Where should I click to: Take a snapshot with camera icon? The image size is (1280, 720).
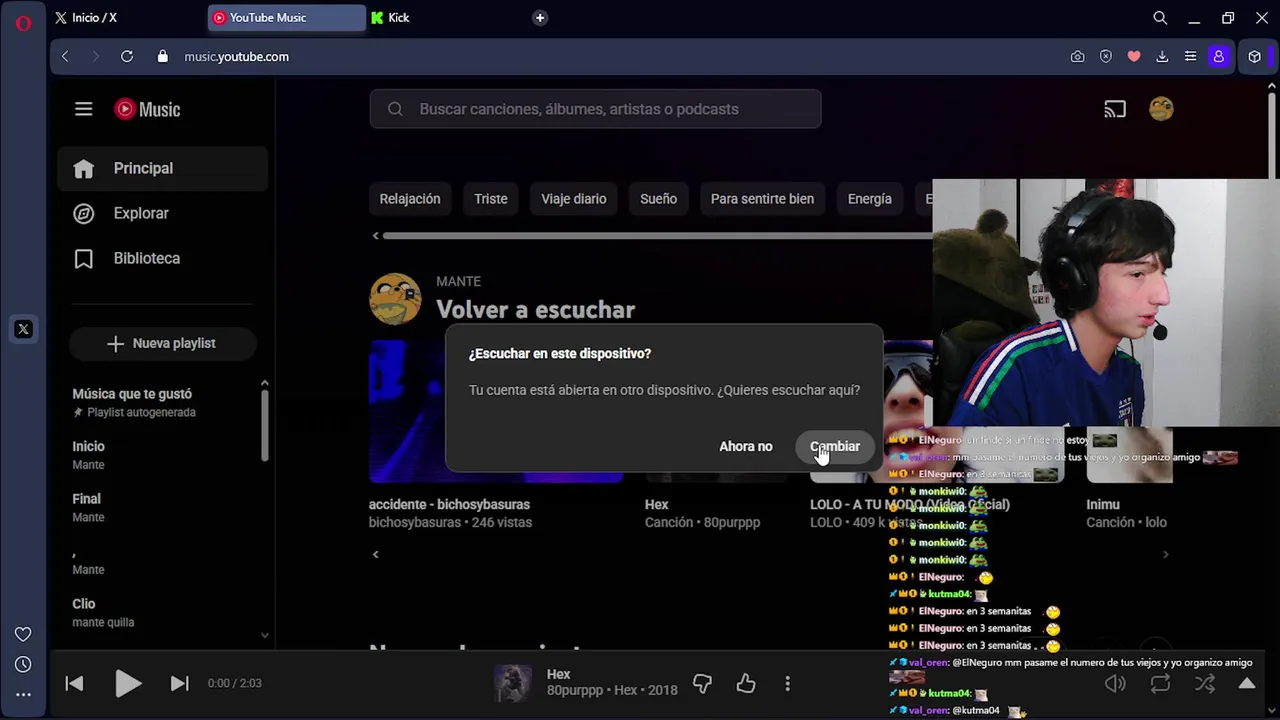click(x=1077, y=57)
